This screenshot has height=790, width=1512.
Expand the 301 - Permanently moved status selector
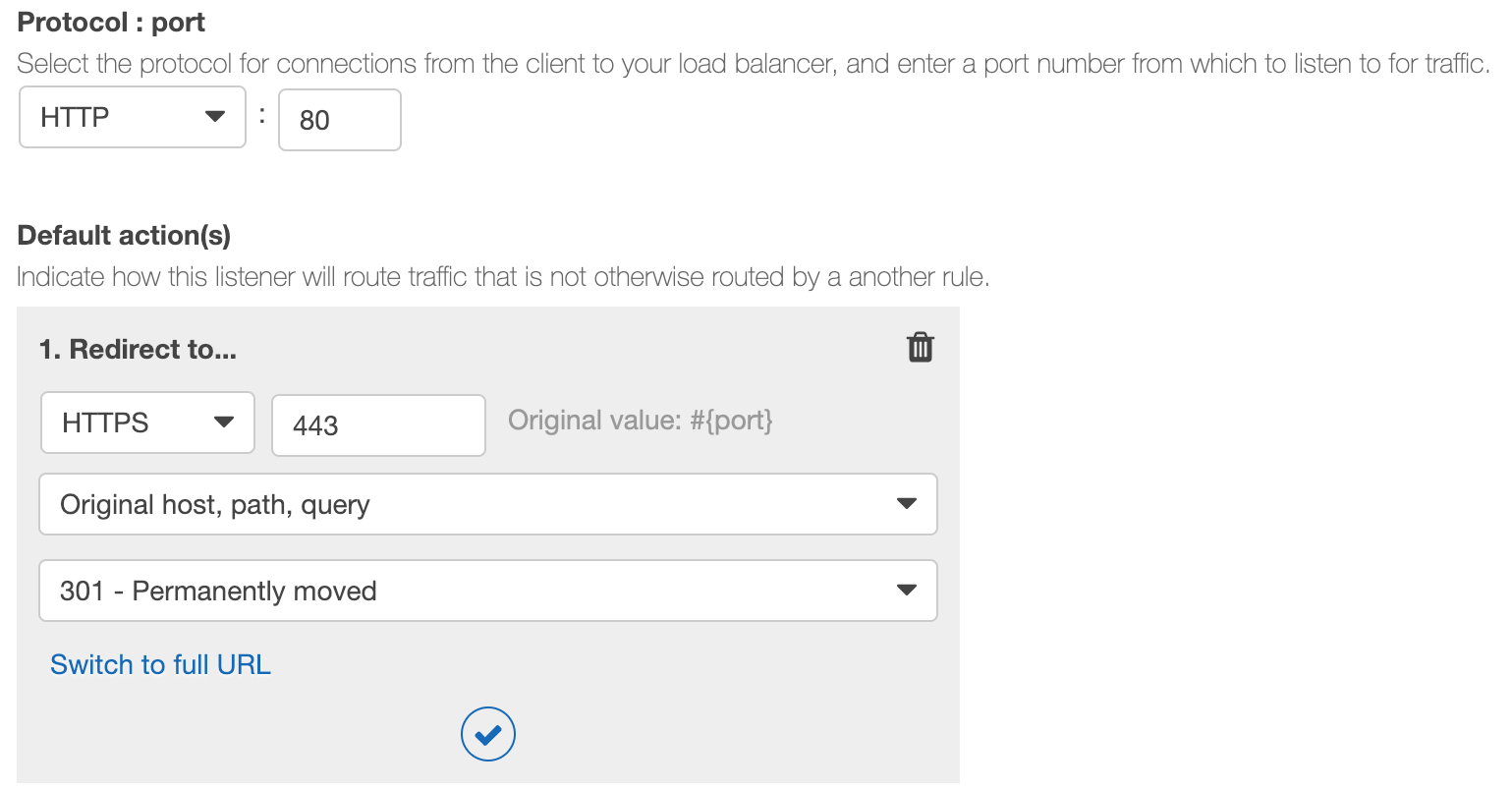pos(488,591)
